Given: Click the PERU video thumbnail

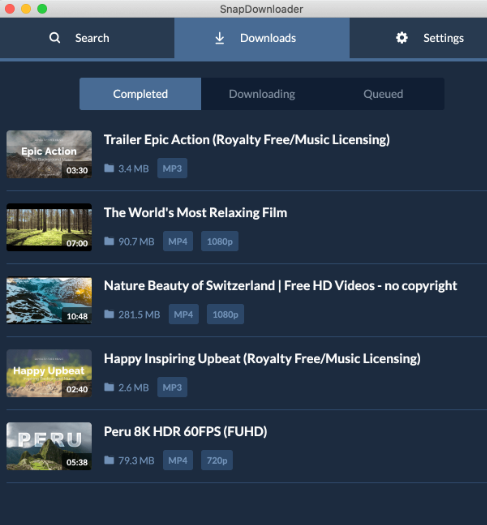Looking at the screenshot, I should click(49, 446).
